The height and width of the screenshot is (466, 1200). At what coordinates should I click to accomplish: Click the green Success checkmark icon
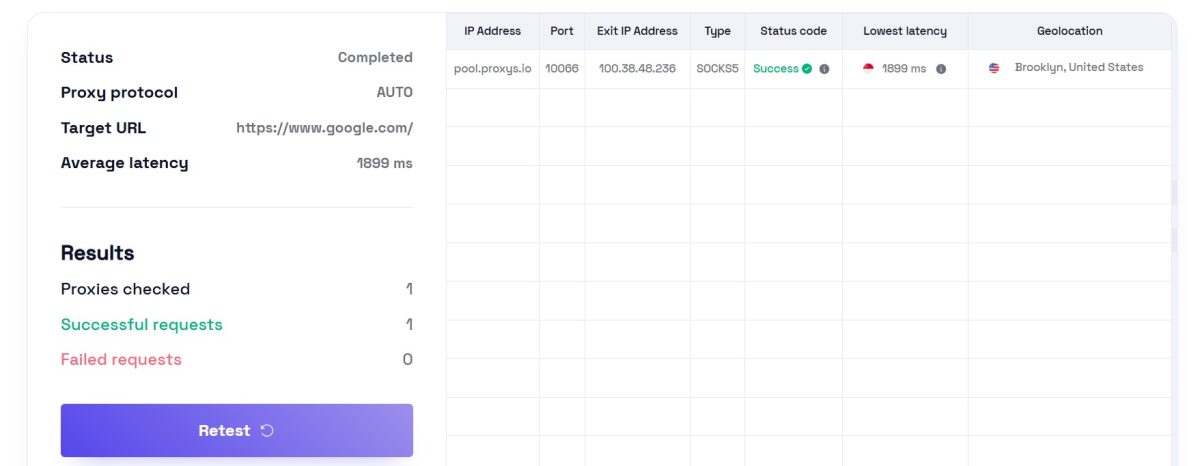click(x=807, y=69)
